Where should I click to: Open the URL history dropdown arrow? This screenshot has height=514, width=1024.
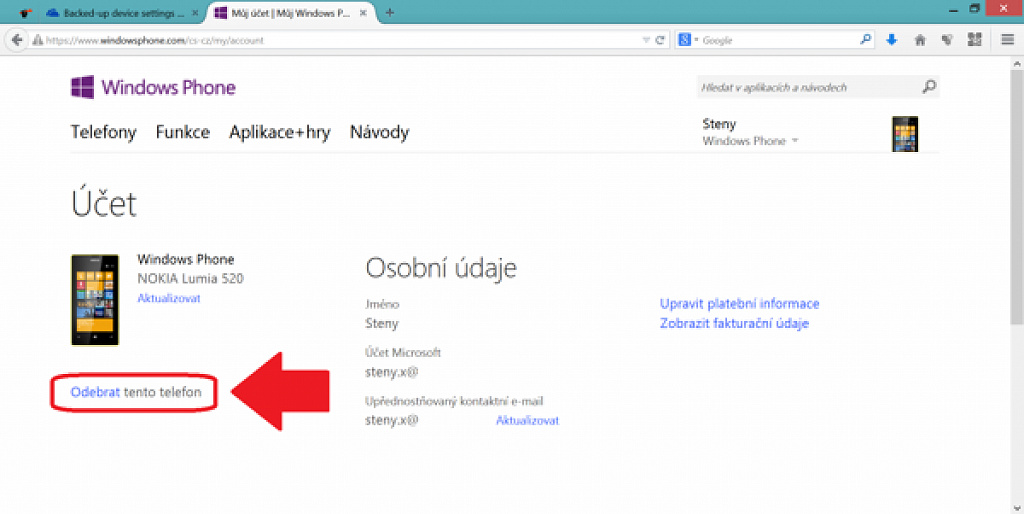(x=646, y=40)
